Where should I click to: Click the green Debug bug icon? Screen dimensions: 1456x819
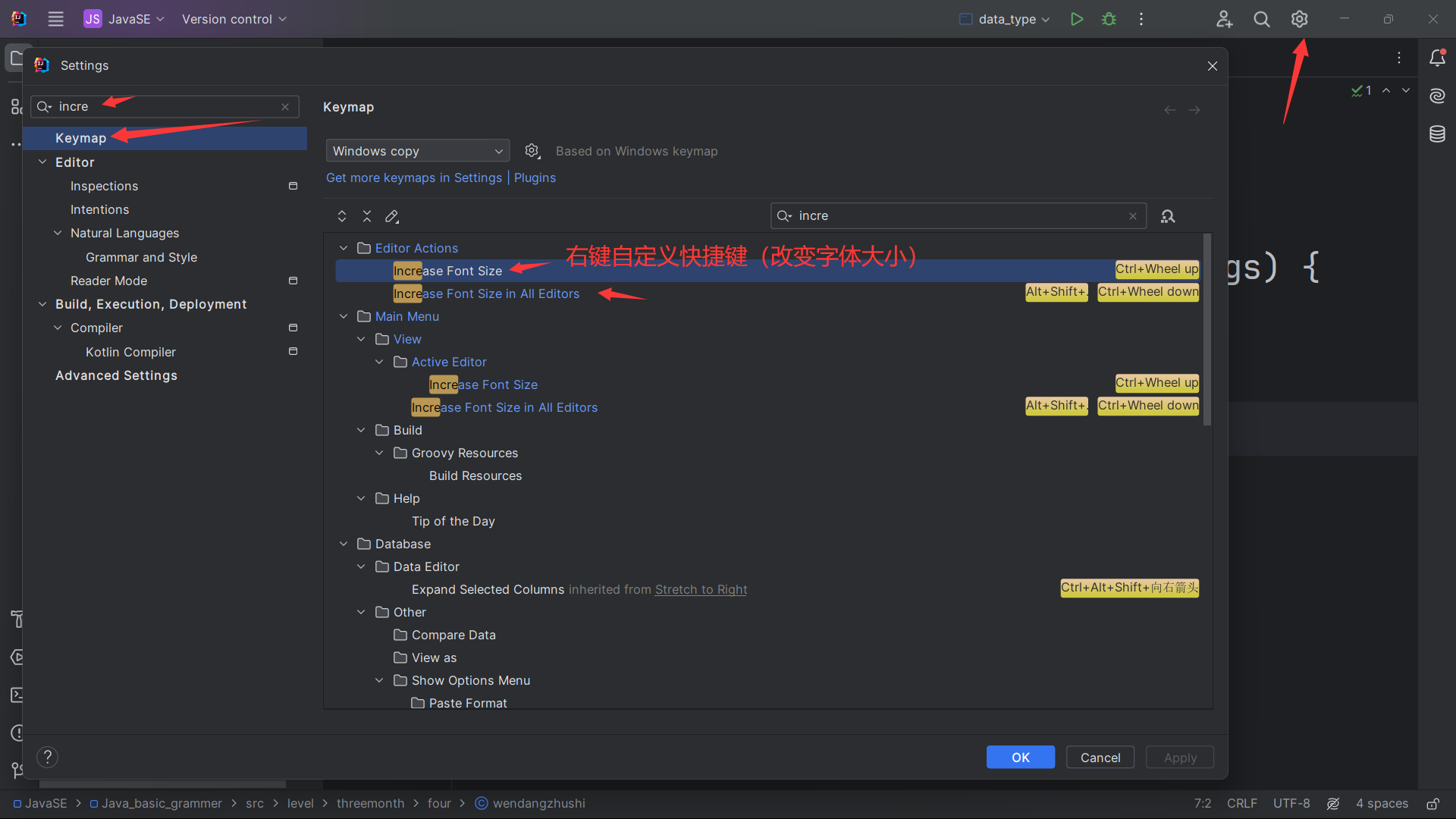[1109, 19]
